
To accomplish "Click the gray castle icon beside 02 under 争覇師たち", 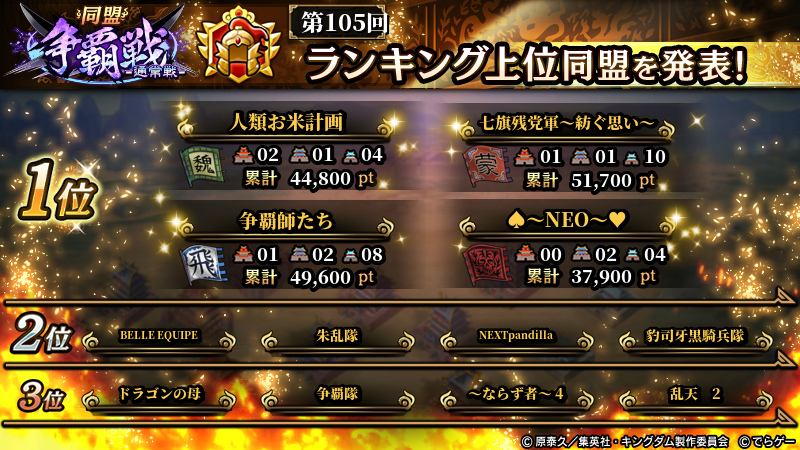I will tap(299, 254).
